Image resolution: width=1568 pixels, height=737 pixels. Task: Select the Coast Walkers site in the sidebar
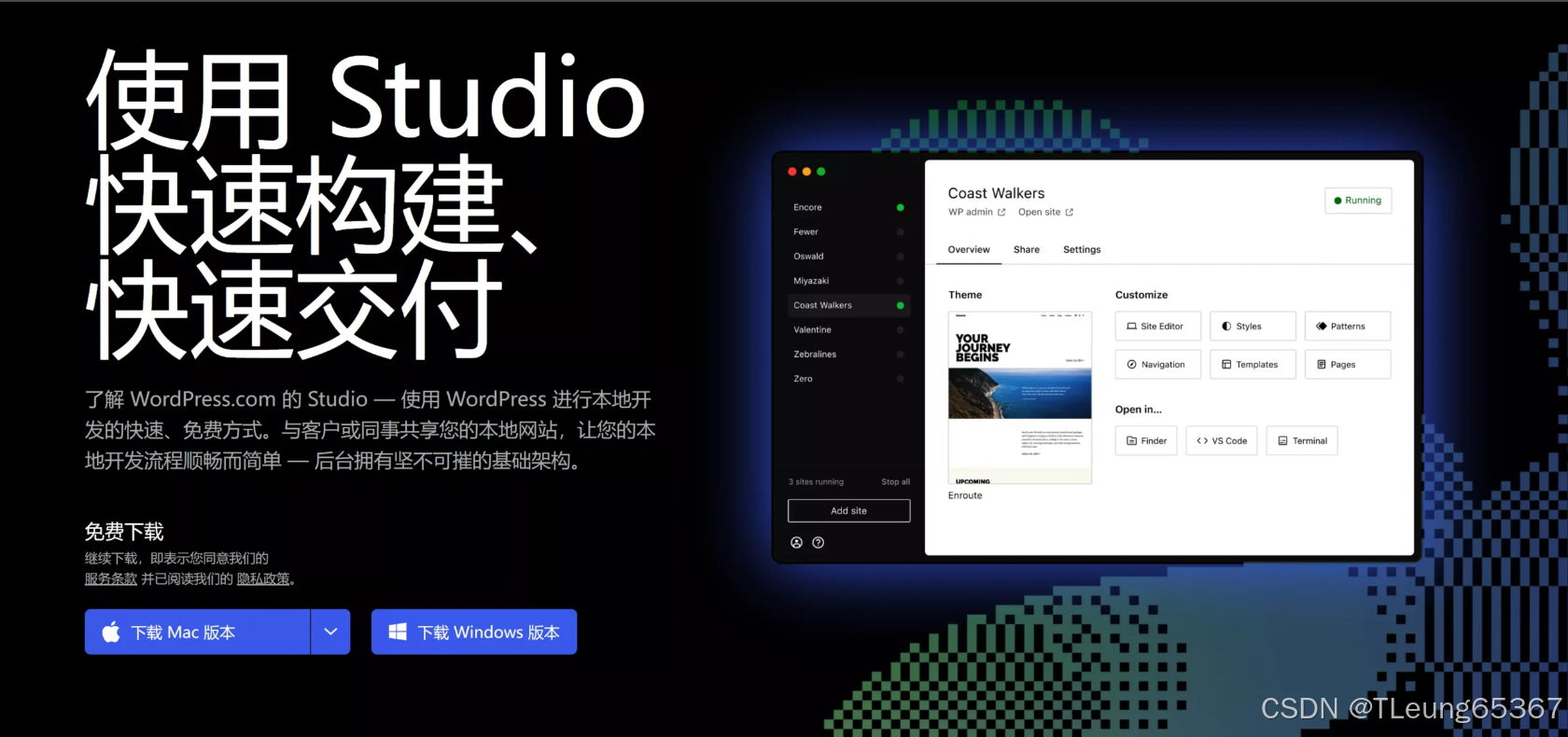848,305
